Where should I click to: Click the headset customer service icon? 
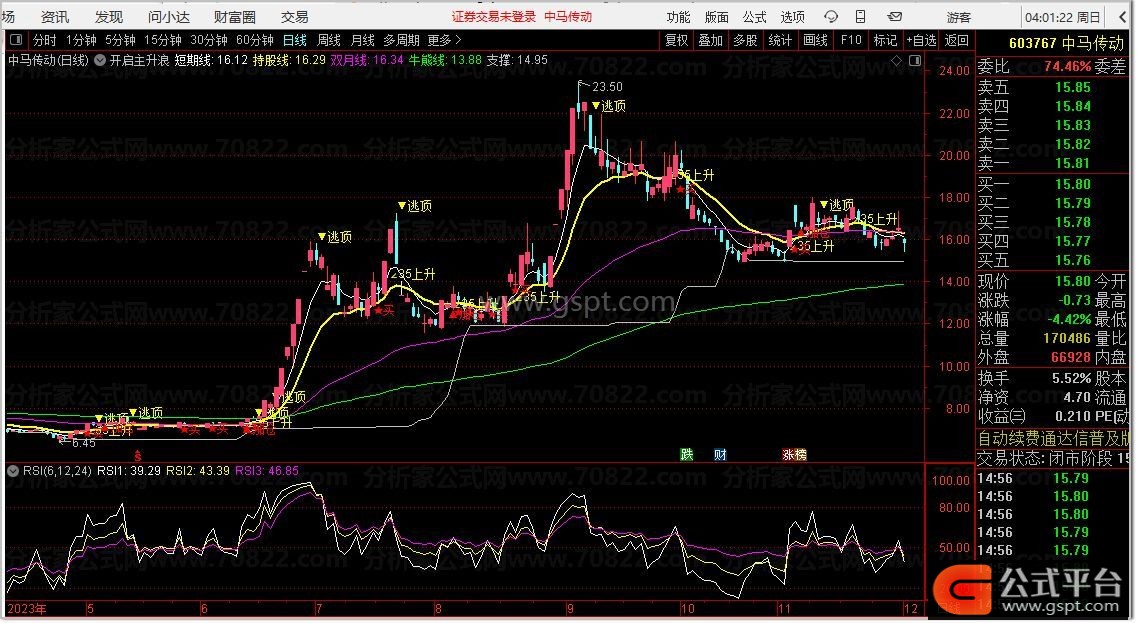tap(831, 17)
